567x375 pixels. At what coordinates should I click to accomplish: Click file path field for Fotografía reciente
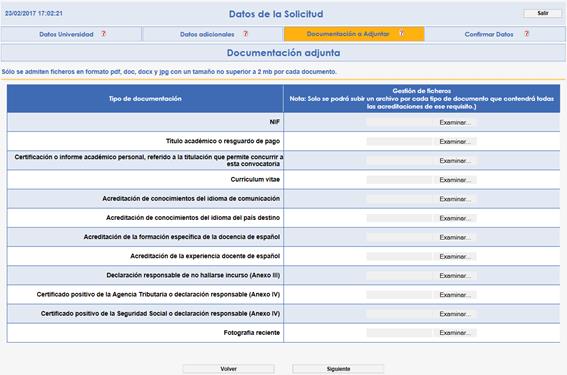tap(399, 333)
